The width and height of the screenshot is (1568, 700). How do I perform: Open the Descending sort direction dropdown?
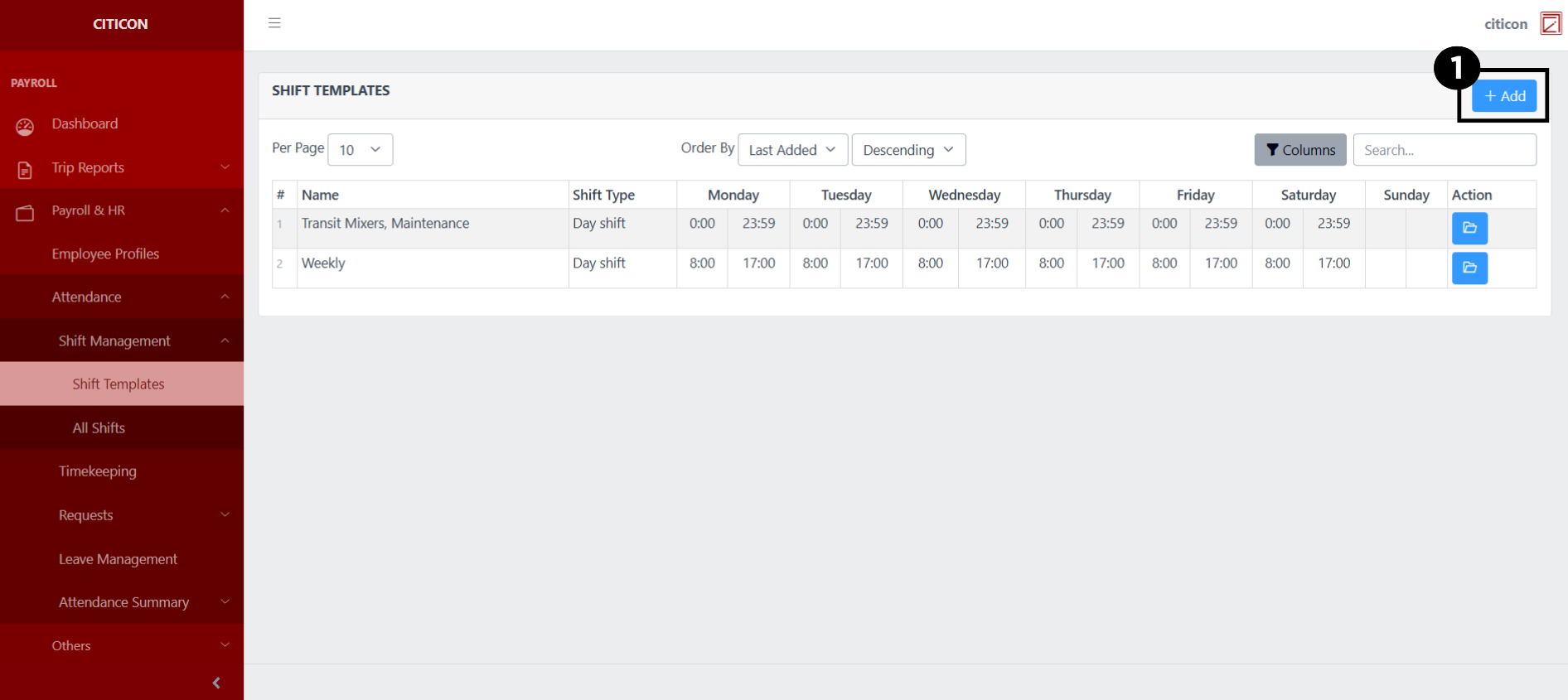point(908,150)
